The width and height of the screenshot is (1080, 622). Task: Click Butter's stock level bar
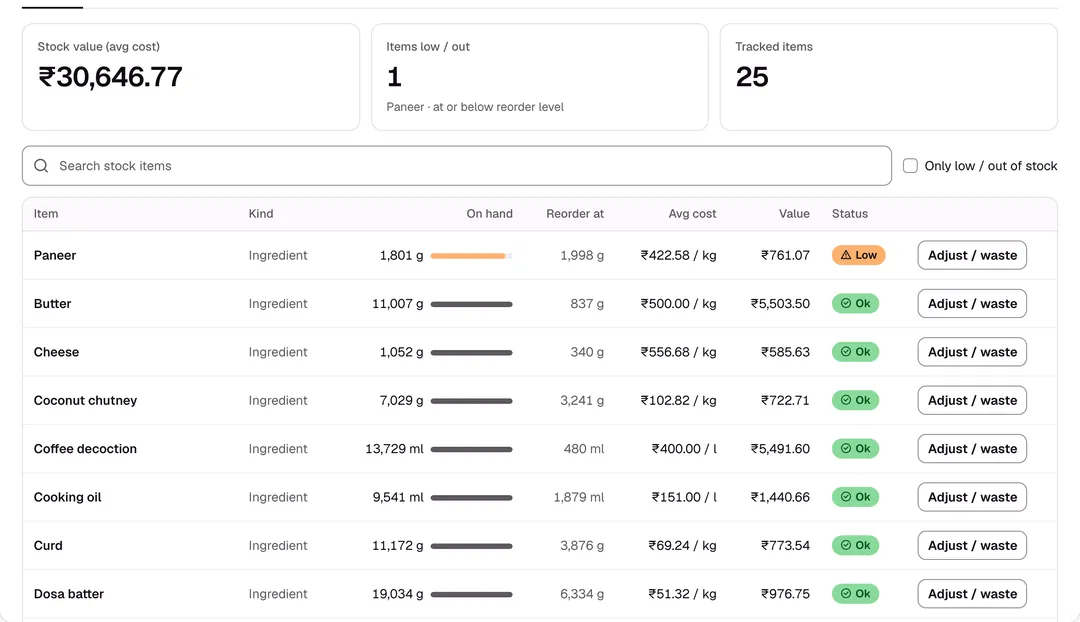(471, 304)
